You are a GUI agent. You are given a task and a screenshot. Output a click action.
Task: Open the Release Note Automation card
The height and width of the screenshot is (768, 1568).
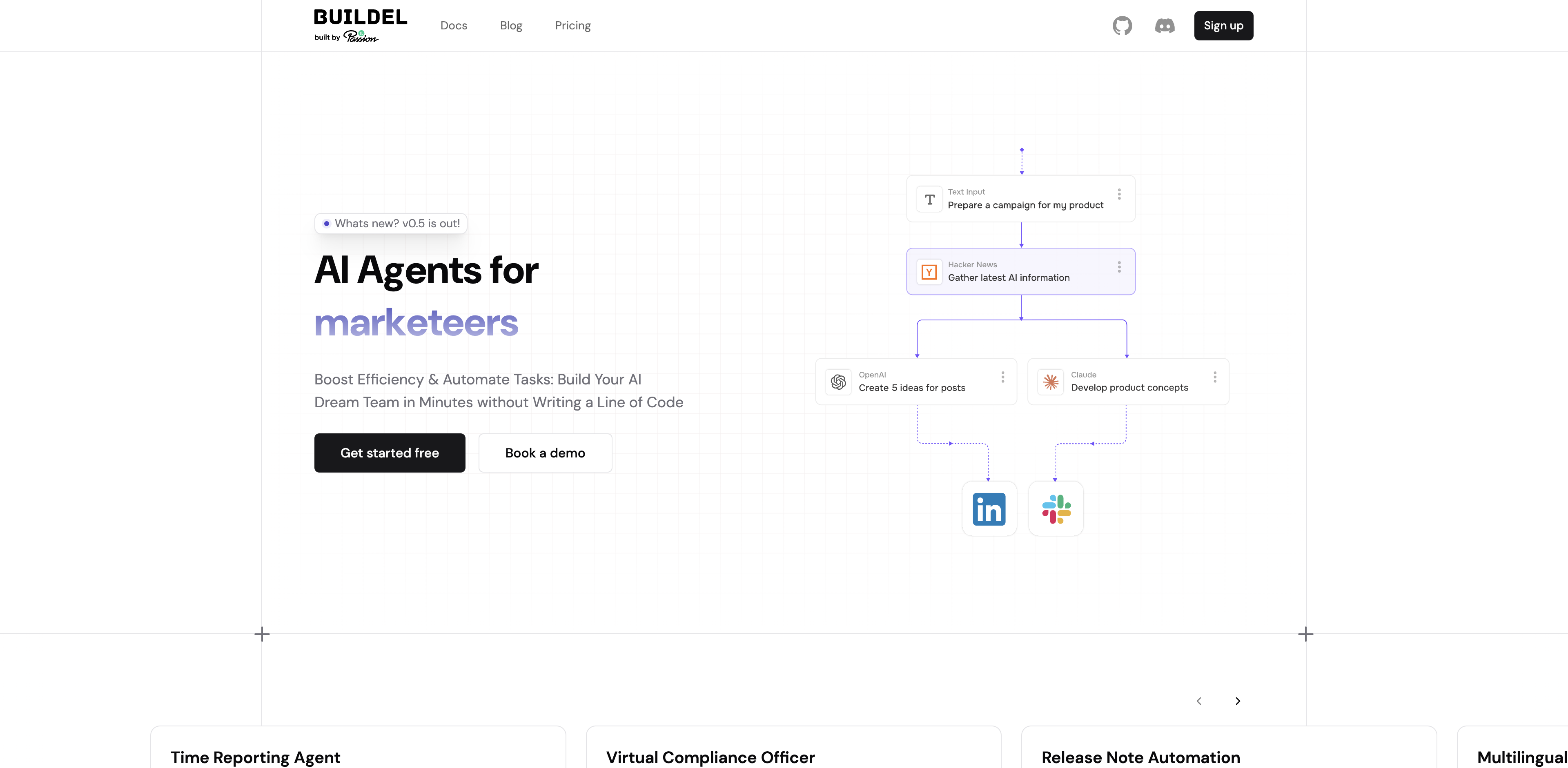coord(1228,747)
